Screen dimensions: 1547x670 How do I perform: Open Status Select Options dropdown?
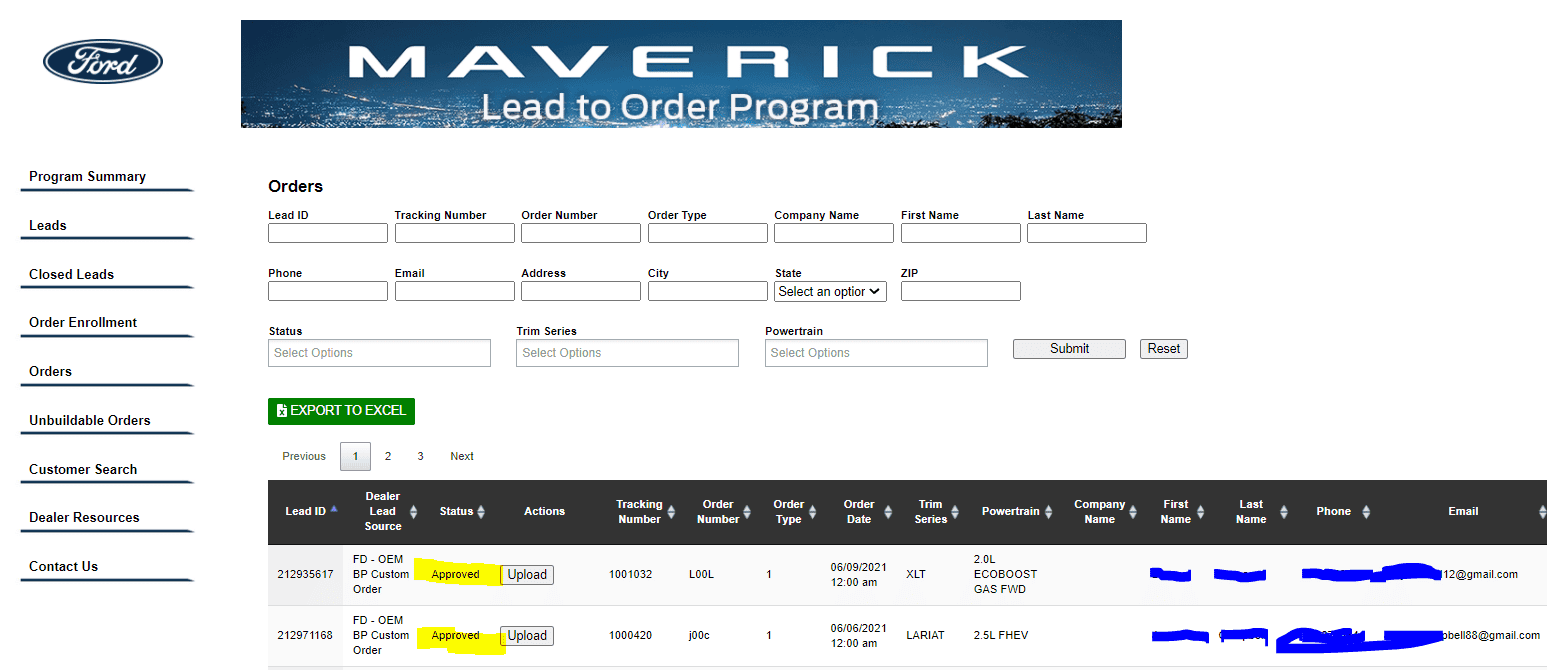point(380,353)
